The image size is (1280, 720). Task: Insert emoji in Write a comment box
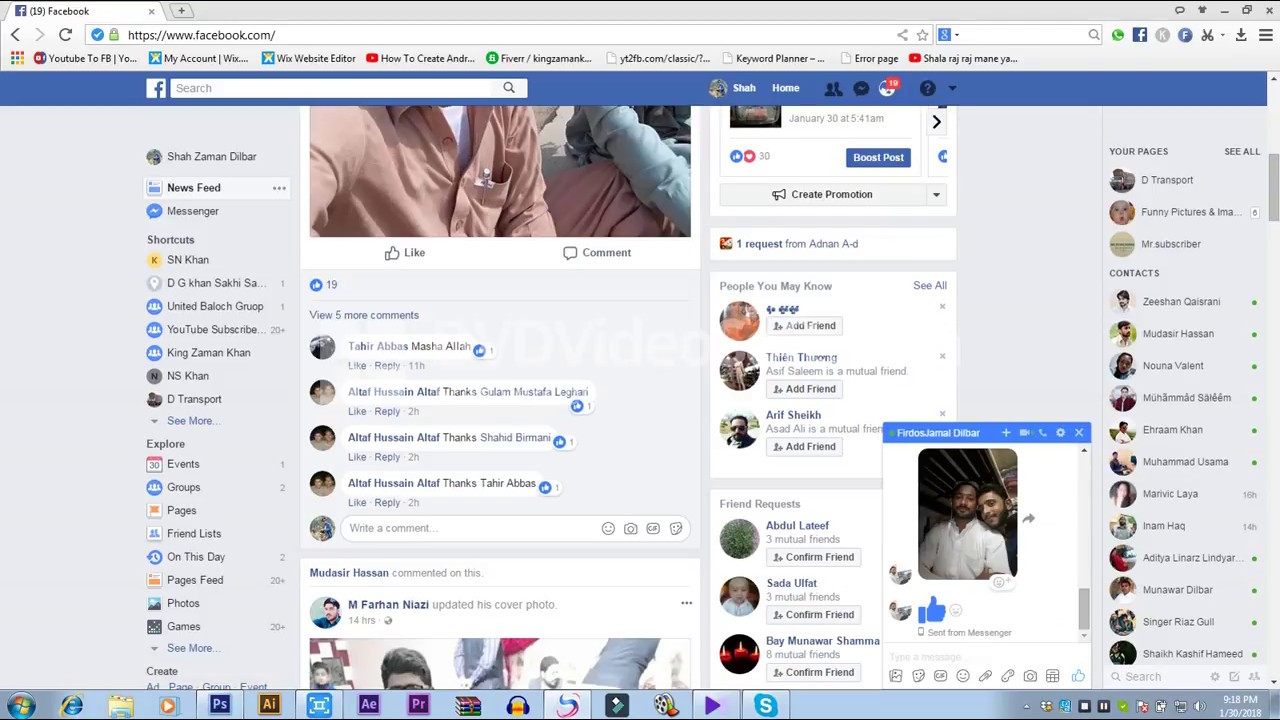pos(608,528)
